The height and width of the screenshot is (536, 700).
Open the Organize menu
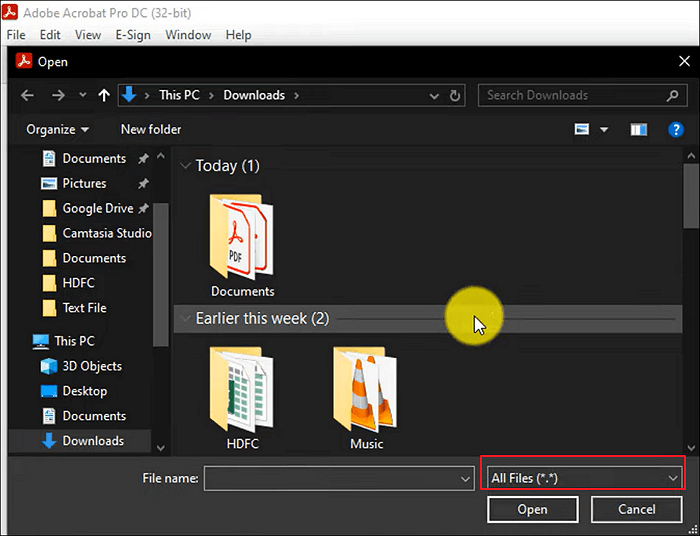click(58, 129)
